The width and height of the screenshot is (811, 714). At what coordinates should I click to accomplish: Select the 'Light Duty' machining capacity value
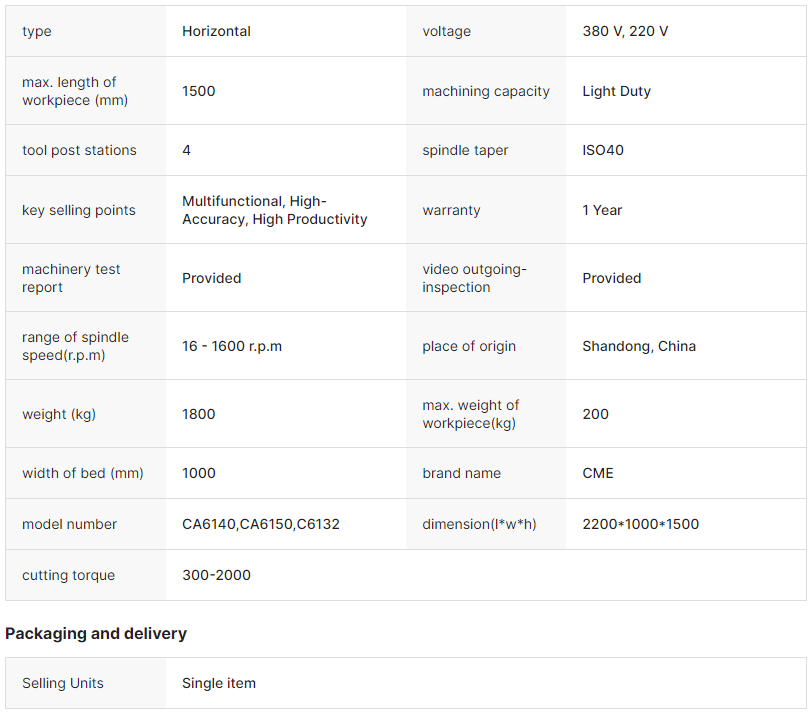(x=616, y=91)
